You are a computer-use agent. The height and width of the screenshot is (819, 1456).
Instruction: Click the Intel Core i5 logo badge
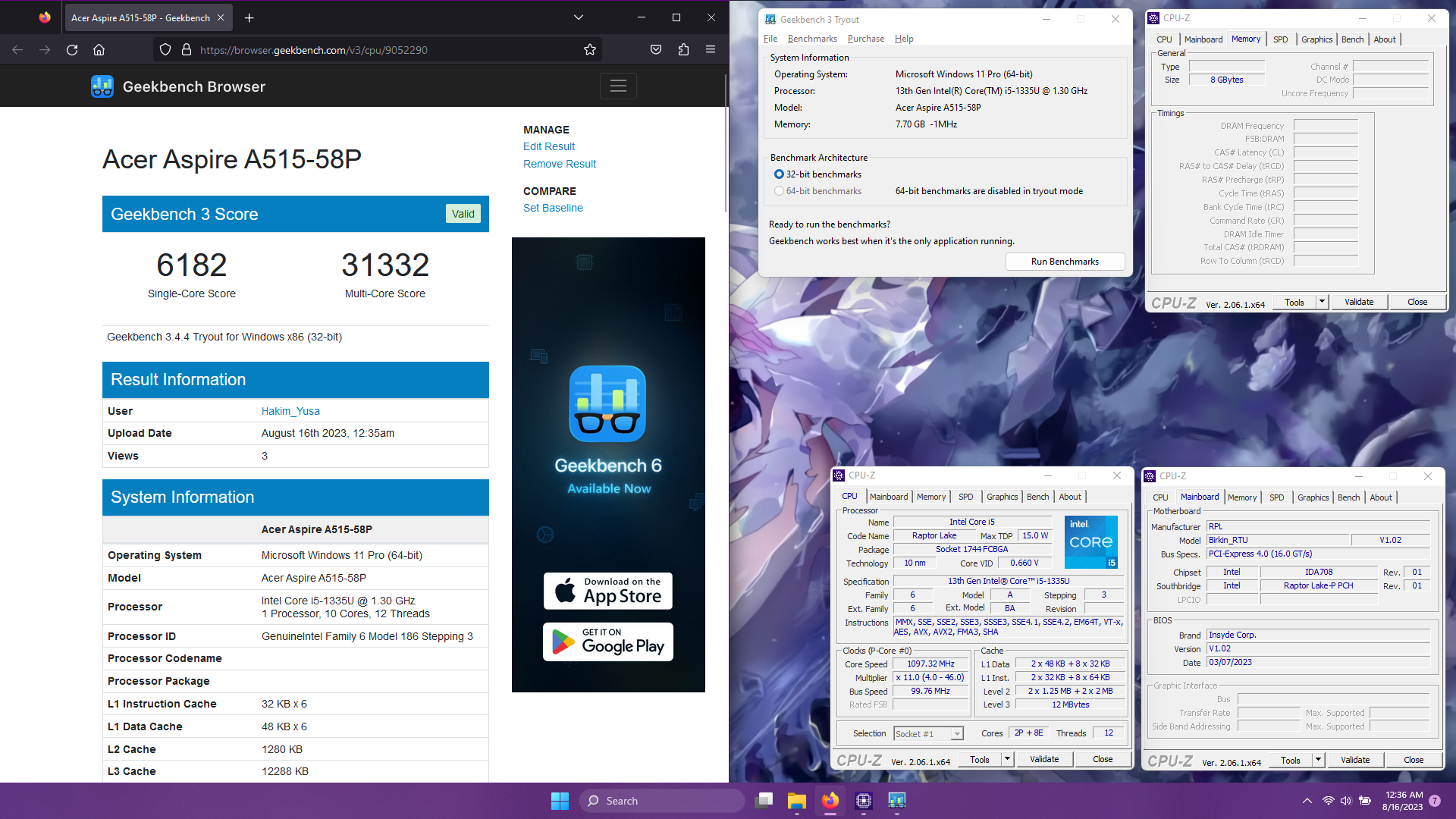[x=1090, y=541]
